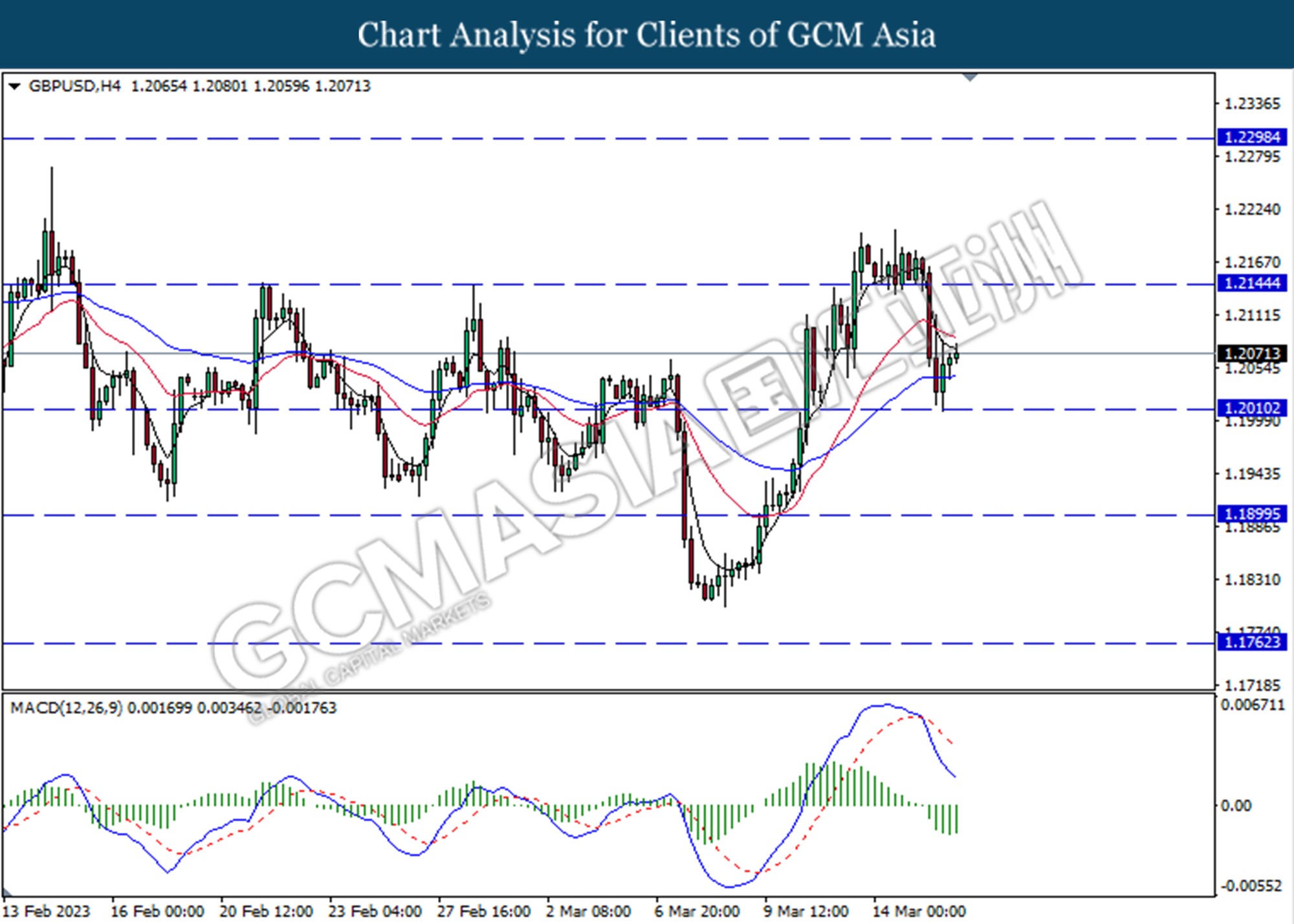Click the scroll marker at bottom-left of time axis

8,894
